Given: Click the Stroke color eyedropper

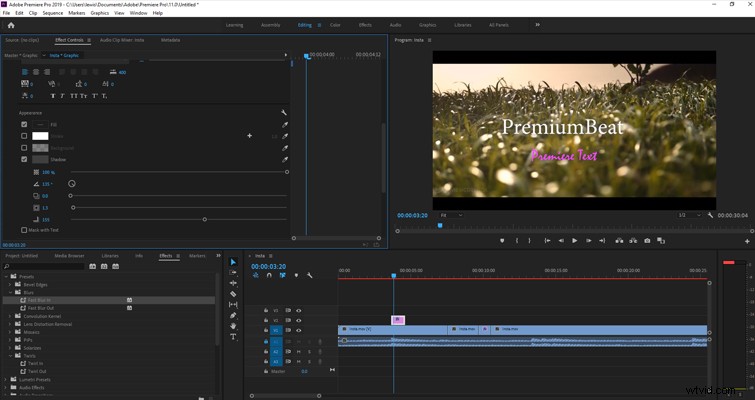Looking at the screenshot, I should tap(285, 136).
